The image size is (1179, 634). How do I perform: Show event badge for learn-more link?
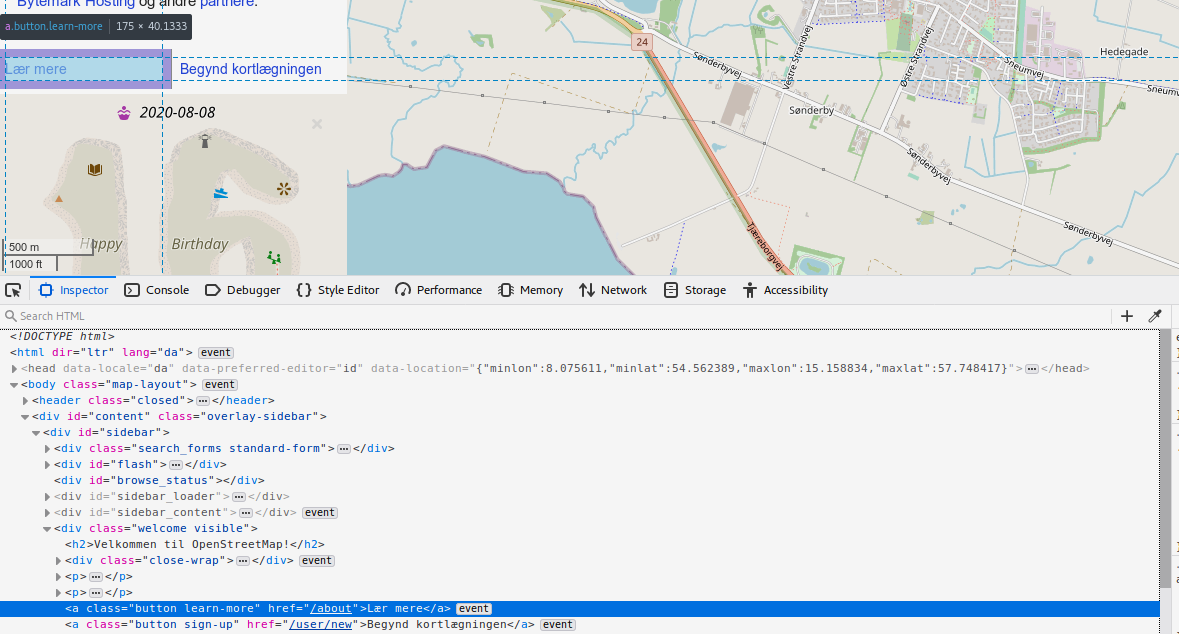tap(474, 609)
